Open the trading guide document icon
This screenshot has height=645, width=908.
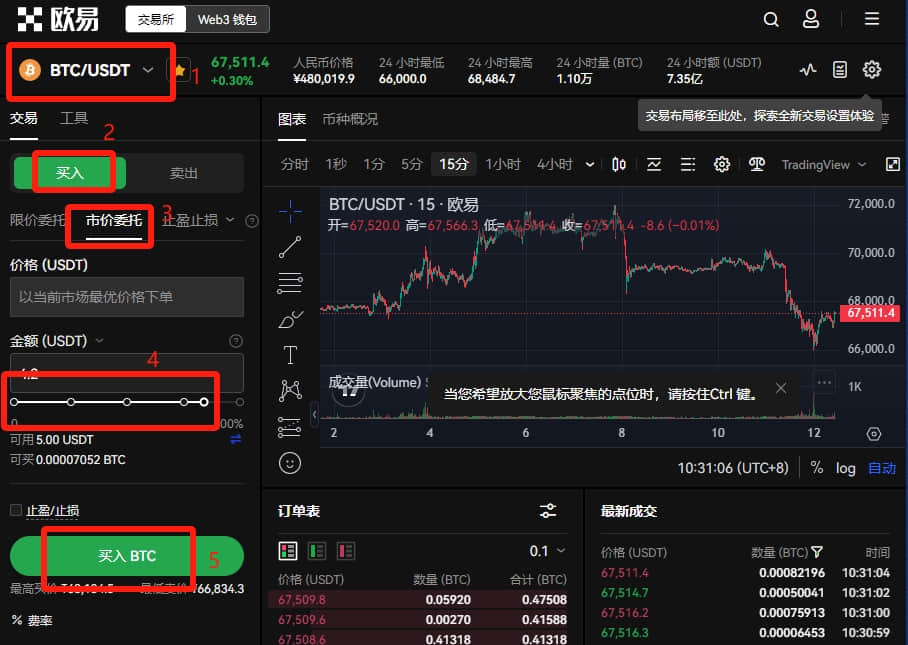point(840,70)
